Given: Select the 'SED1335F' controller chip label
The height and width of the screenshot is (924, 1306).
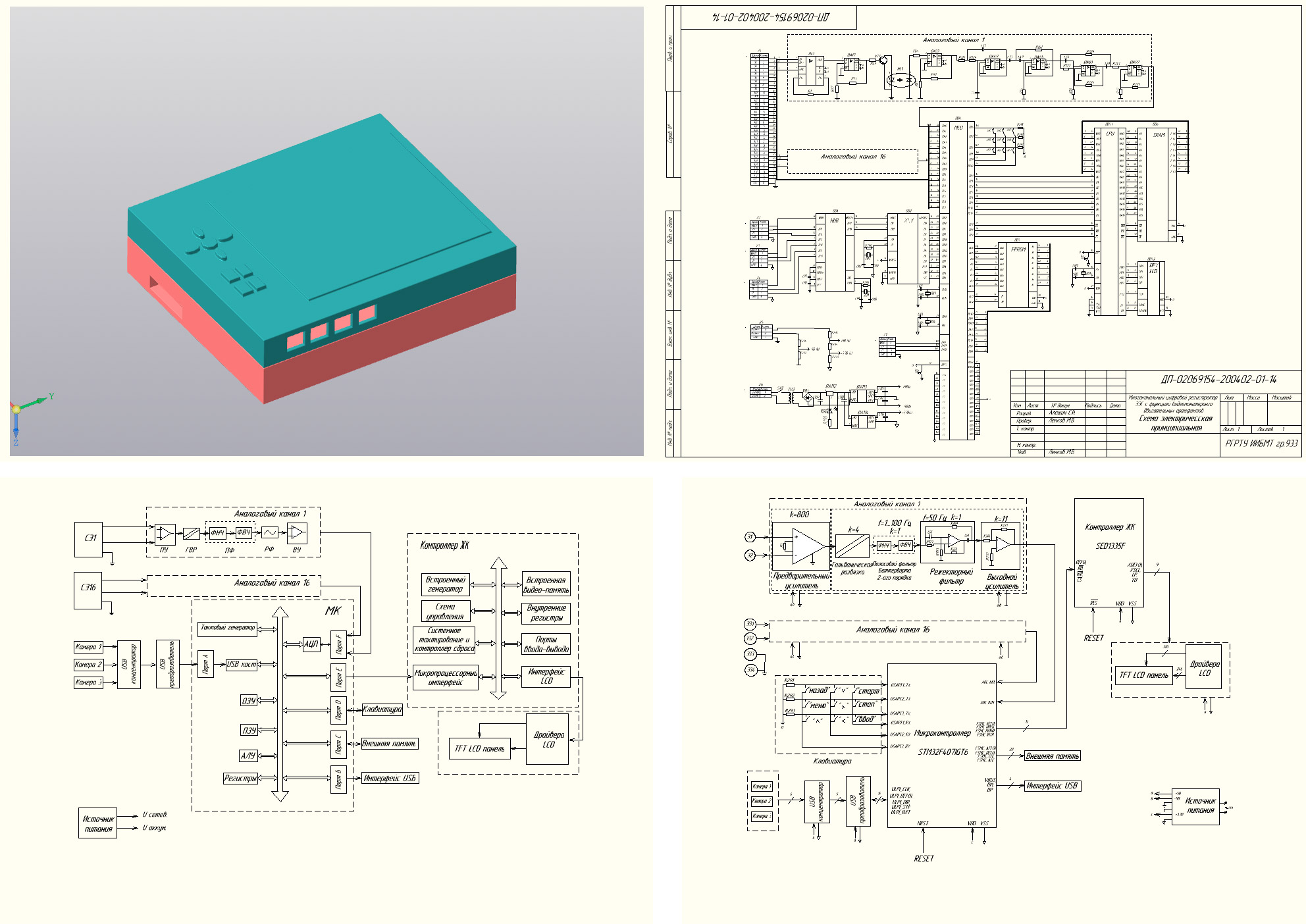Looking at the screenshot, I should click(x=1110, y=546).
